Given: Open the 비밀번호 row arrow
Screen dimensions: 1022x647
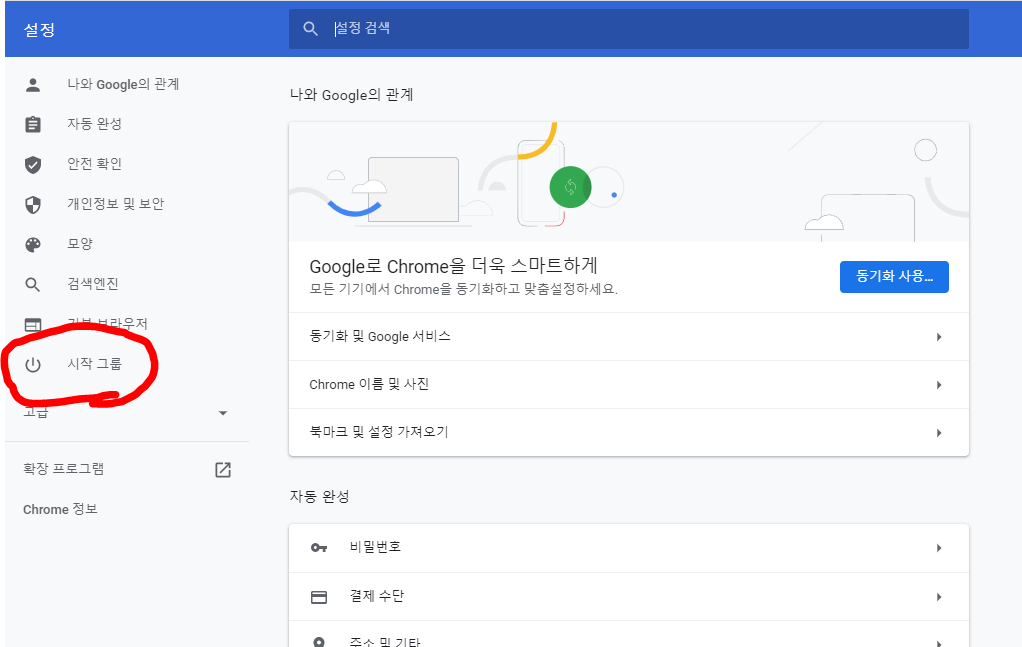Looking at the screenshot, I should tap(939, 548).
